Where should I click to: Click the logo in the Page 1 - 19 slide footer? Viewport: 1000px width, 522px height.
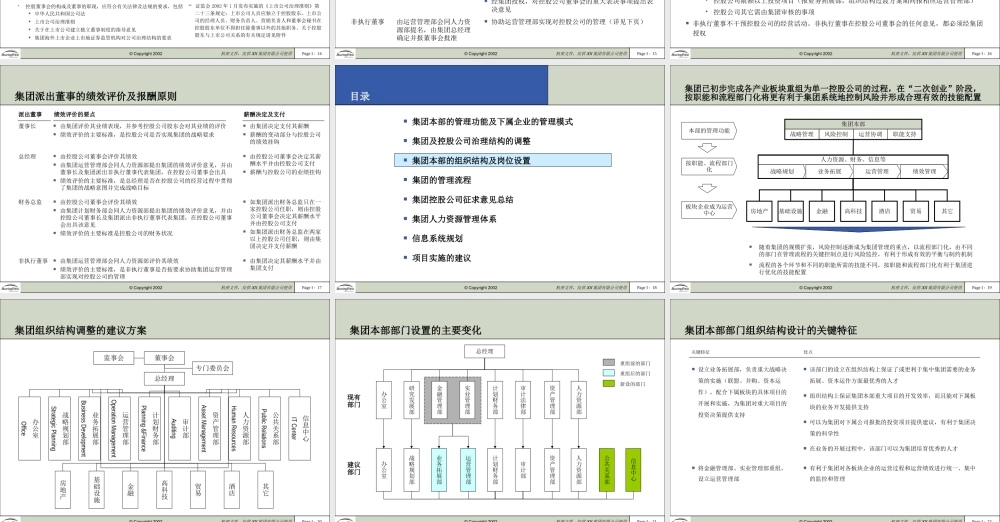[x=680, y=287]
